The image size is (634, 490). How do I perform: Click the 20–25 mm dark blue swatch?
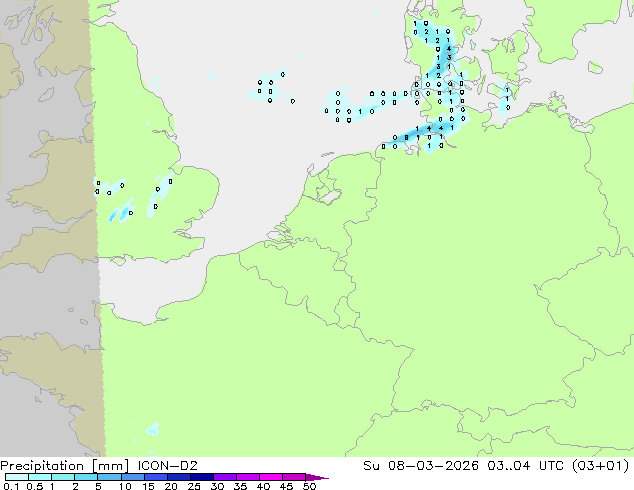[178, 477]
